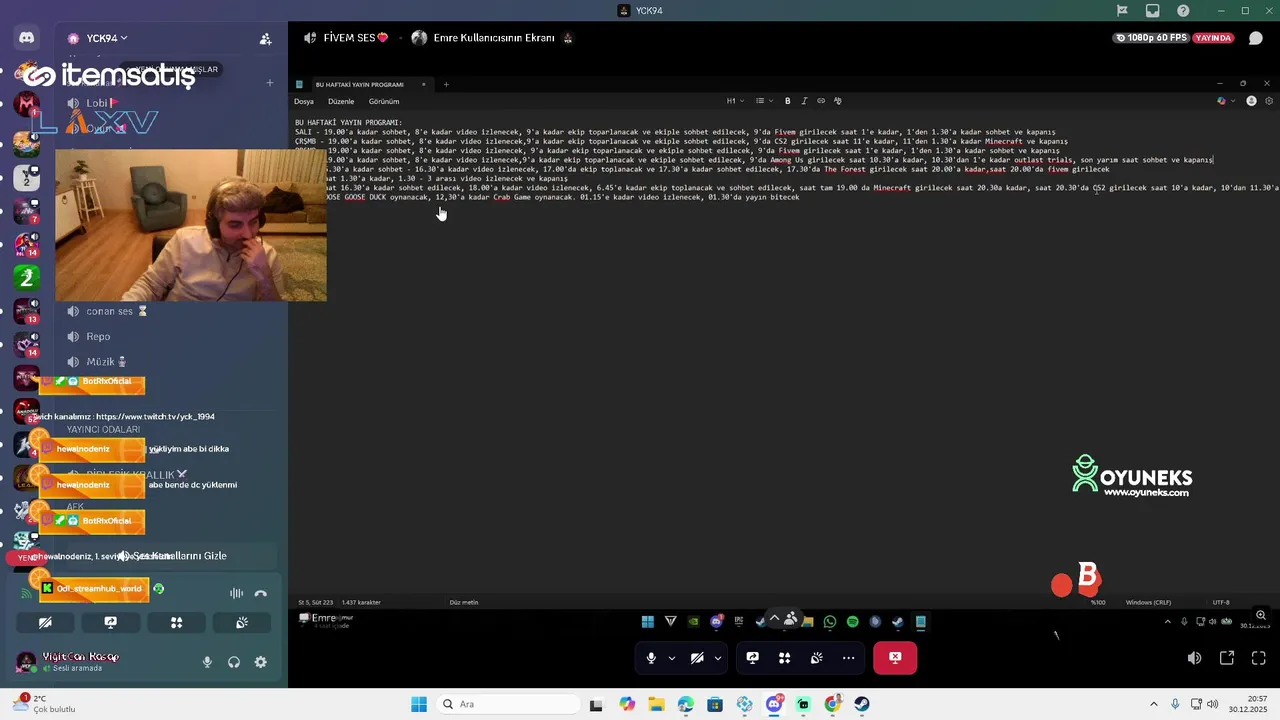Viewport: 1280px width, 720px height.
Task: Expand microphone options arrow in call bar
Action: [671, 658]
